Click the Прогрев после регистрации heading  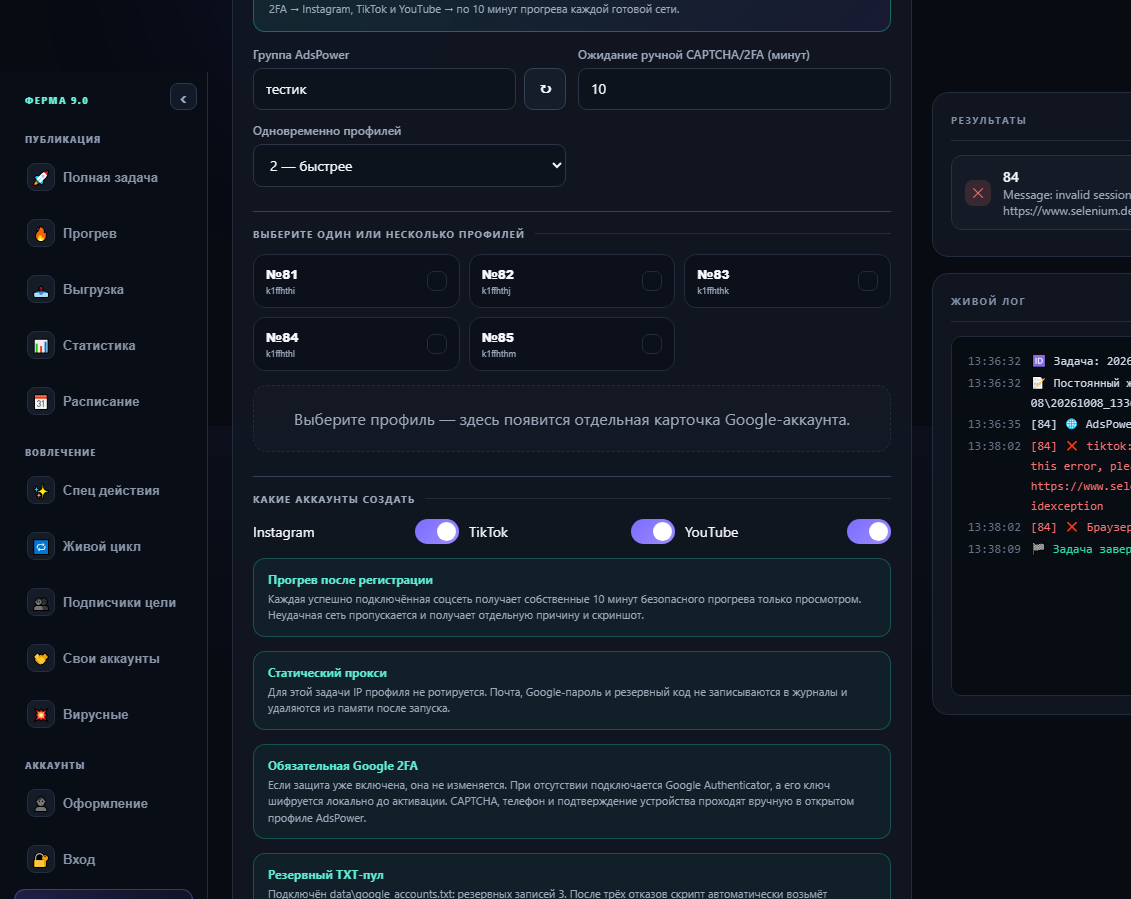[351, 580]
